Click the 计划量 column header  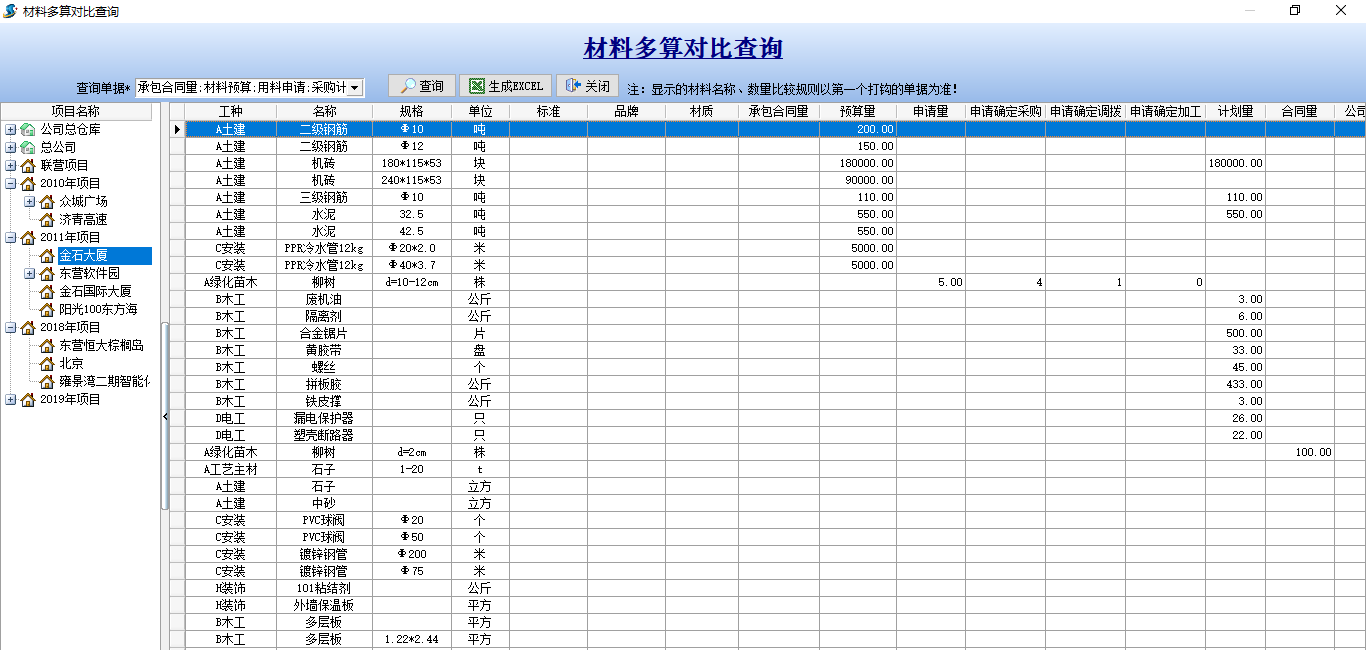[x=1235, y=112]
